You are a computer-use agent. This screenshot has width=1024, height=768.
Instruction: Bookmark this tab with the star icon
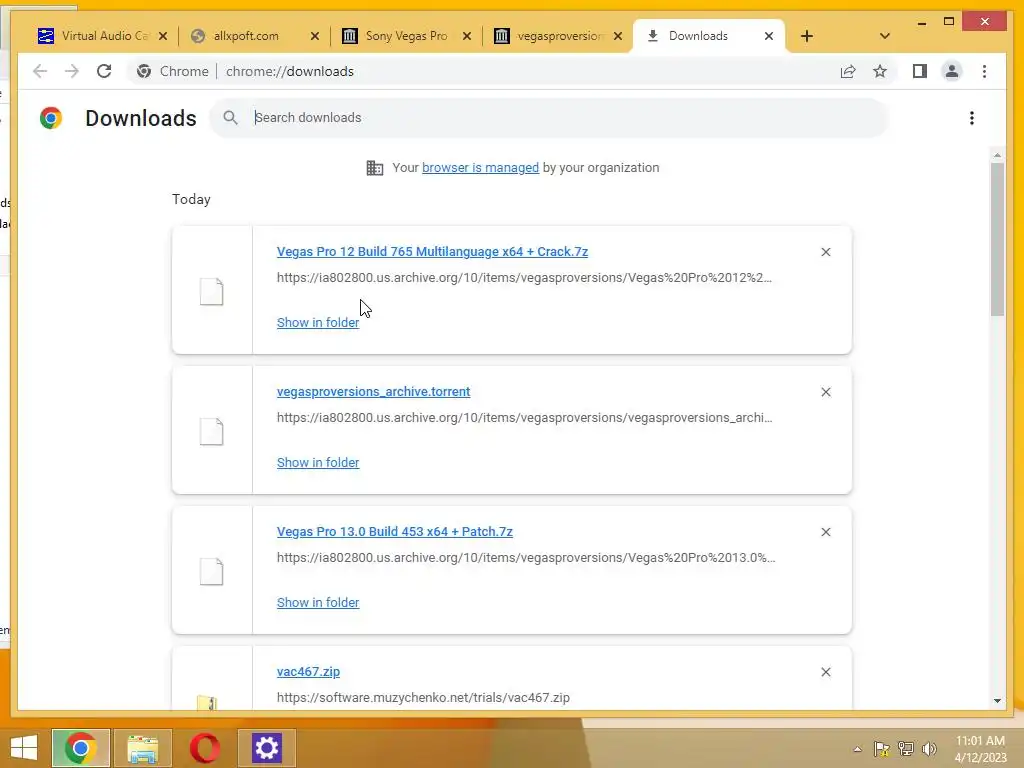[880, 71]
